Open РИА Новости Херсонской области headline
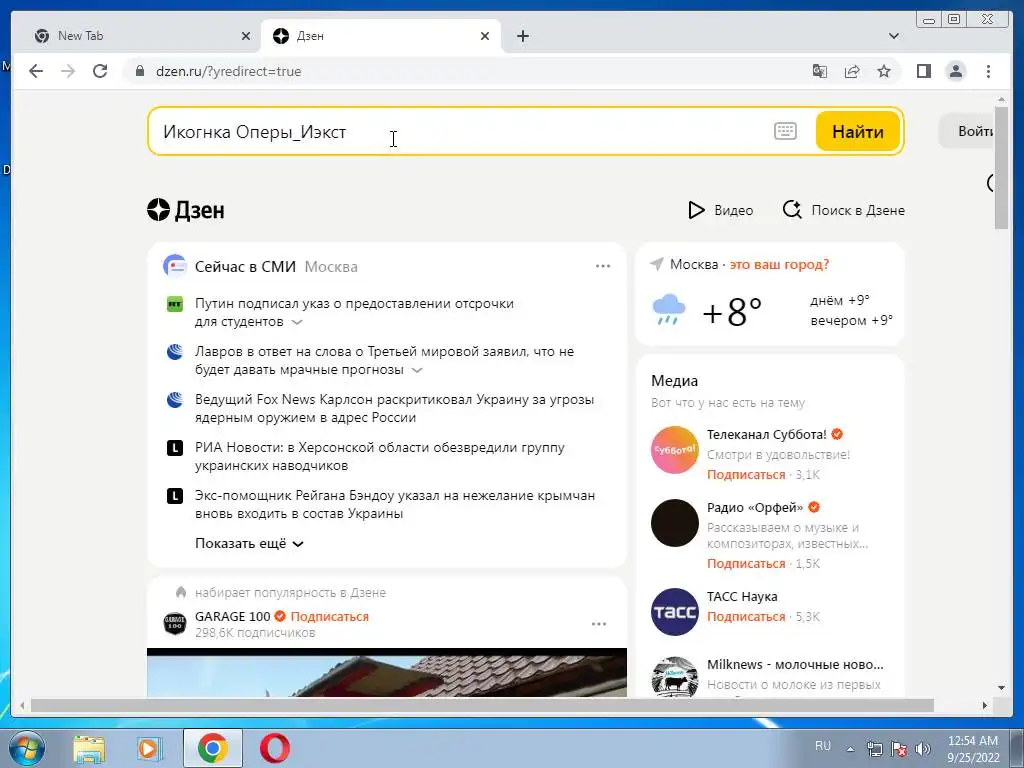The image size is (1024, 768). coord(379,456)
